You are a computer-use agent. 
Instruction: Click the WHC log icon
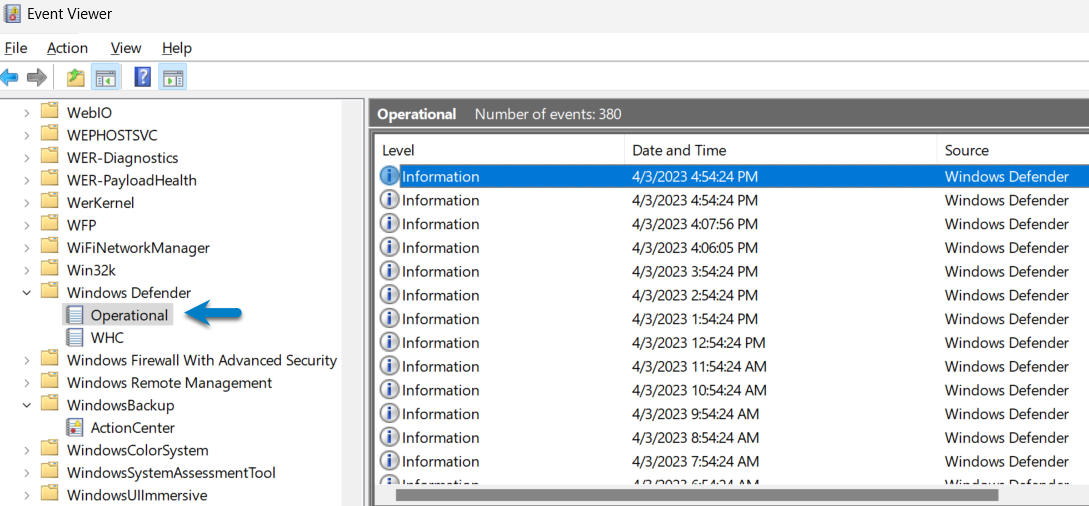point(74,337)
